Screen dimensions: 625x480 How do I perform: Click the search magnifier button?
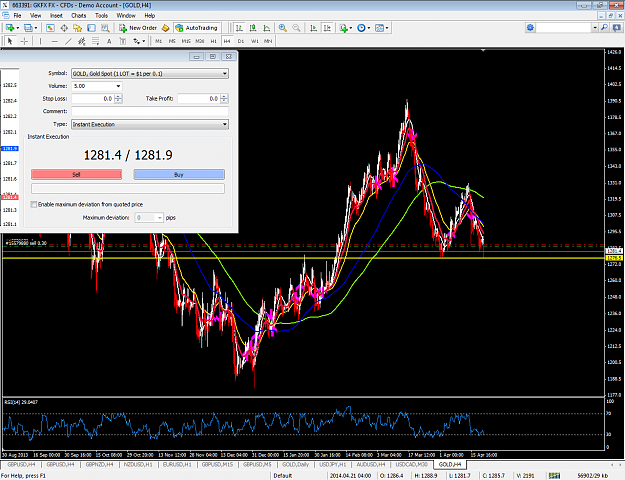tap(605, 28)
